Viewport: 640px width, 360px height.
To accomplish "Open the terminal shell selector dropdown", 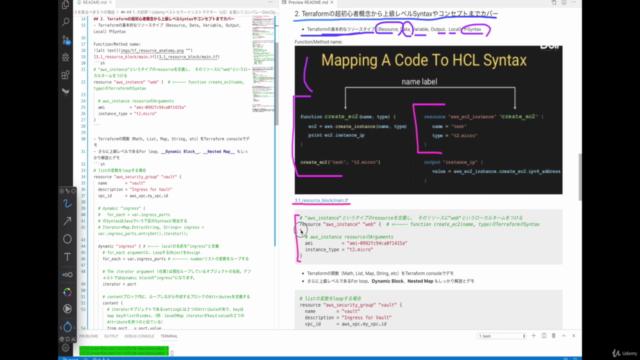I will [x=501, y=336].
